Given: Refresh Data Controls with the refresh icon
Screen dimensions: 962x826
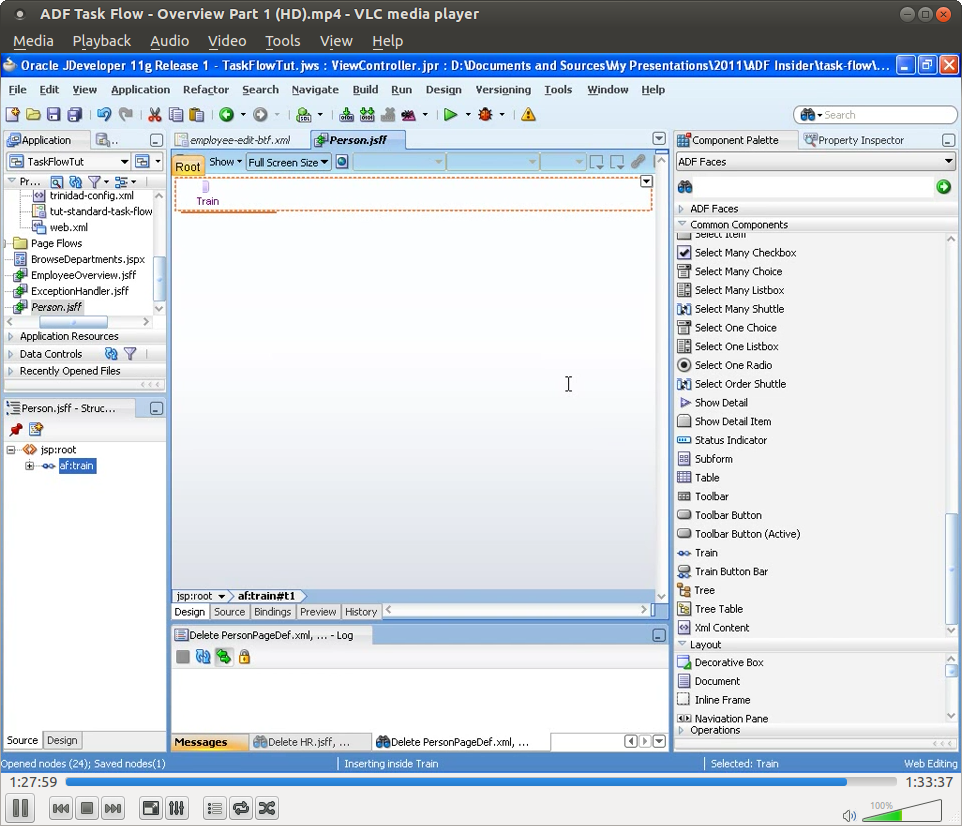Looking at the screenshot, I should click(x=112, y=353).
